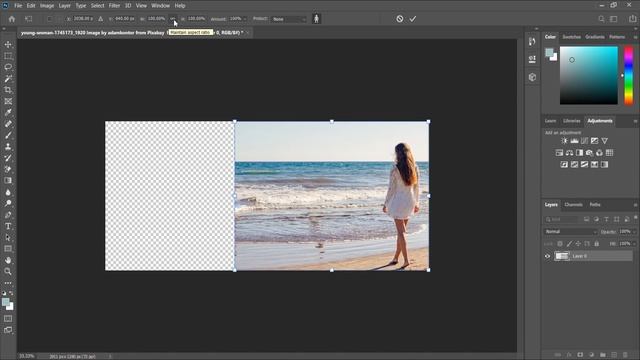This screenshot has width=640, height=360.
Task: Select the Gradient tool
Action: tap(8, 180)
